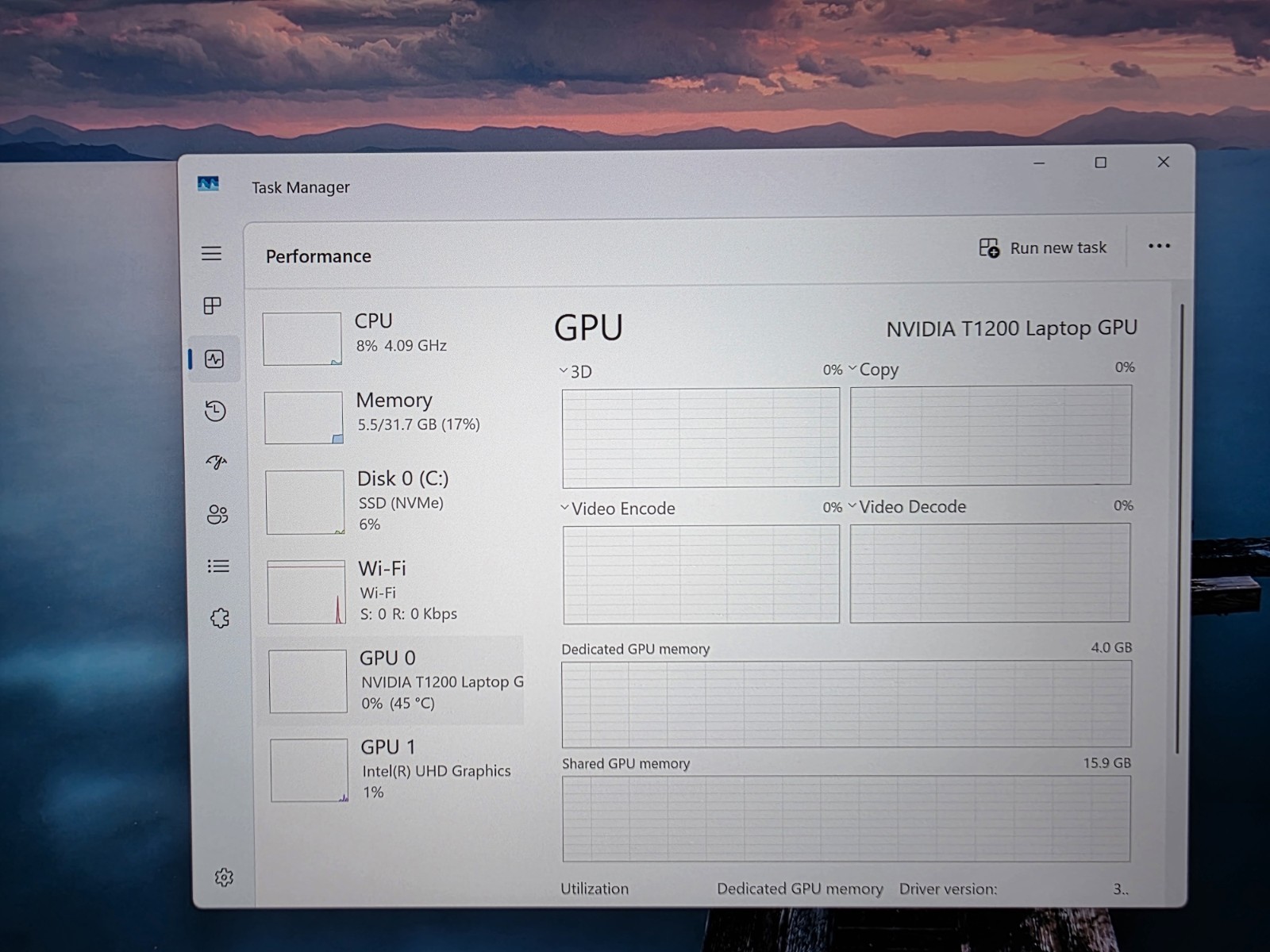
Task: Open the Processes page icon
Action: (x=212, y=305)
